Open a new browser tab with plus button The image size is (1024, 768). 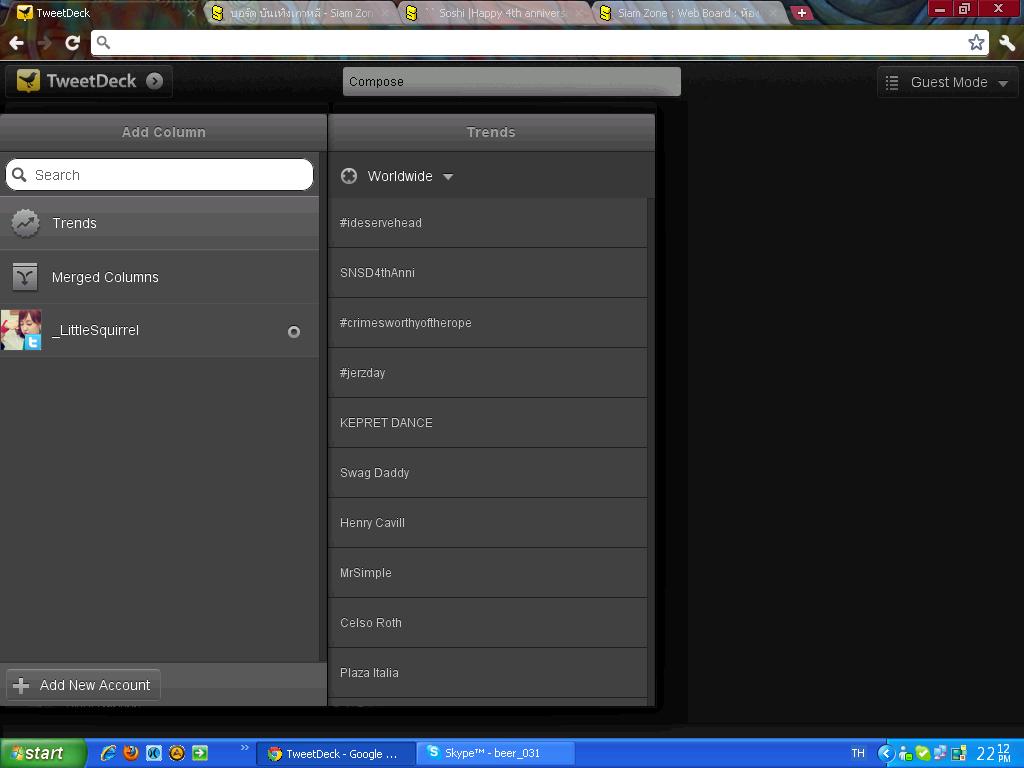tap(801, 13)
